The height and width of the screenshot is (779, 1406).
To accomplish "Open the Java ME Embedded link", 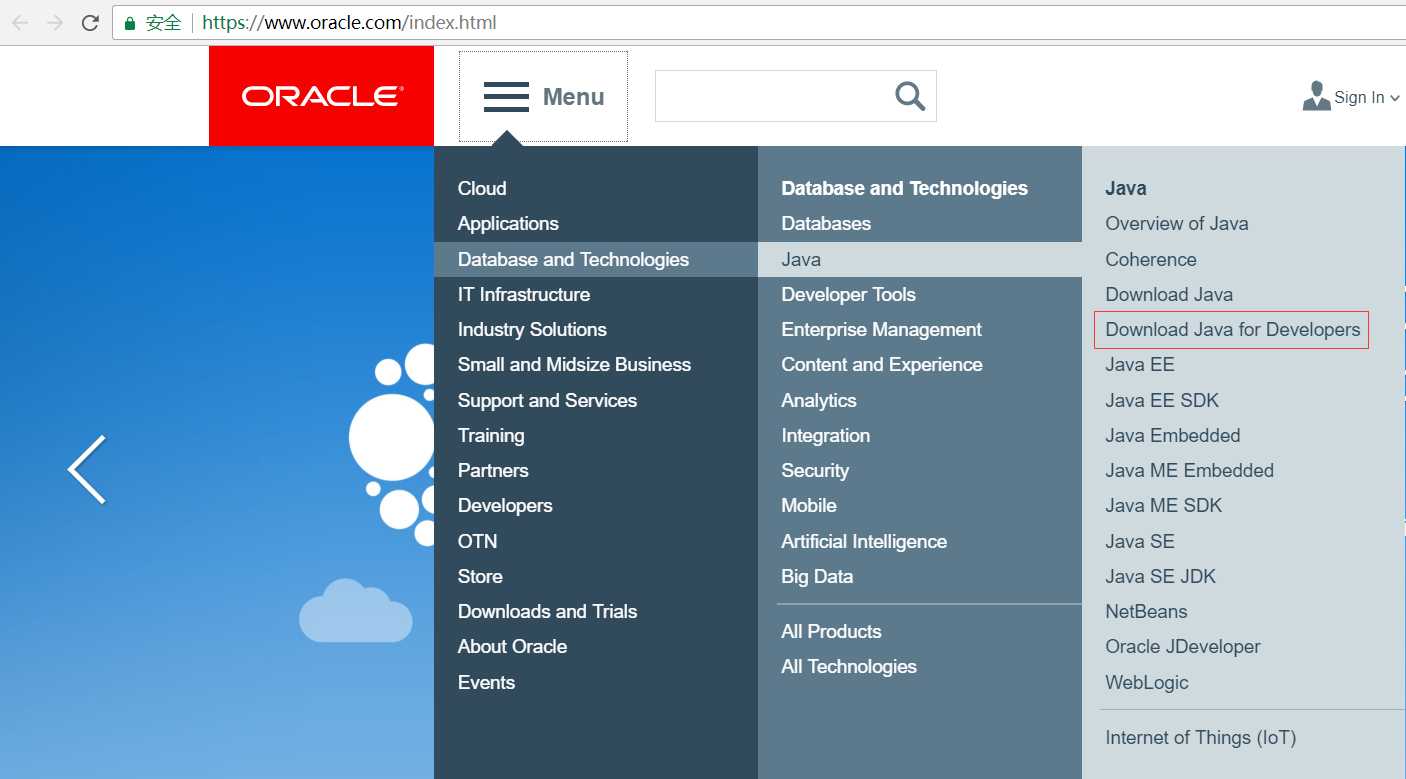I will pyautogui.click(x=1189, y=470).
